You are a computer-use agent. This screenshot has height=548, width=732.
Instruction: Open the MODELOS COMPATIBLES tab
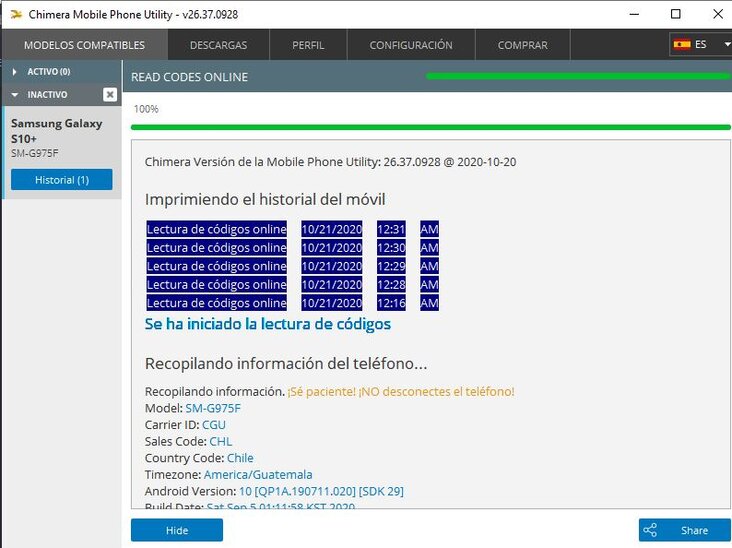click(84, 45)
